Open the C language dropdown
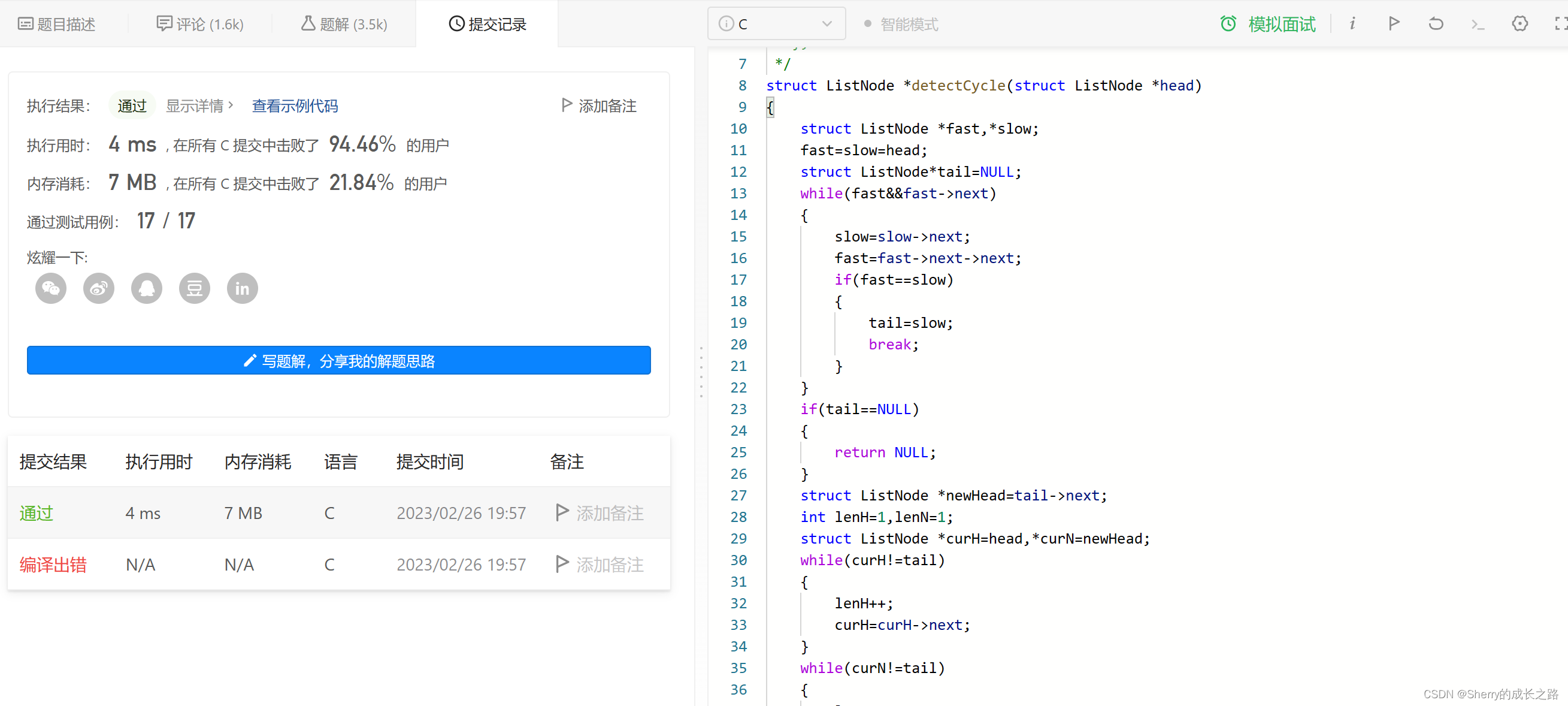 point(776,24)
